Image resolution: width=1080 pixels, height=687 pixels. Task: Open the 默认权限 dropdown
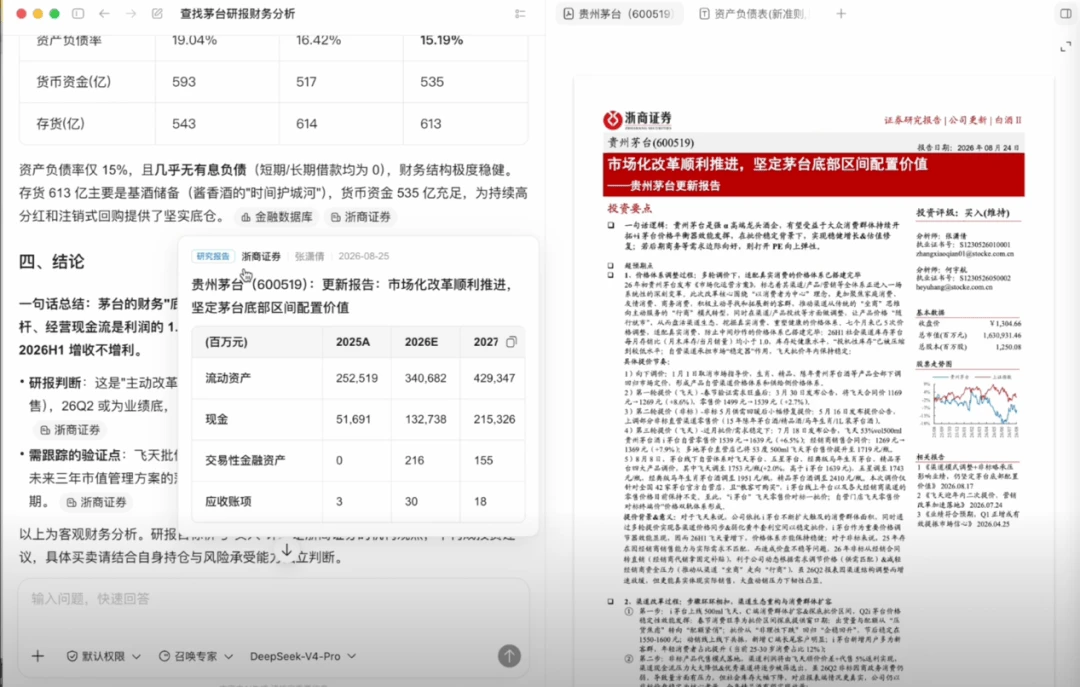click(x=103, y=656)
